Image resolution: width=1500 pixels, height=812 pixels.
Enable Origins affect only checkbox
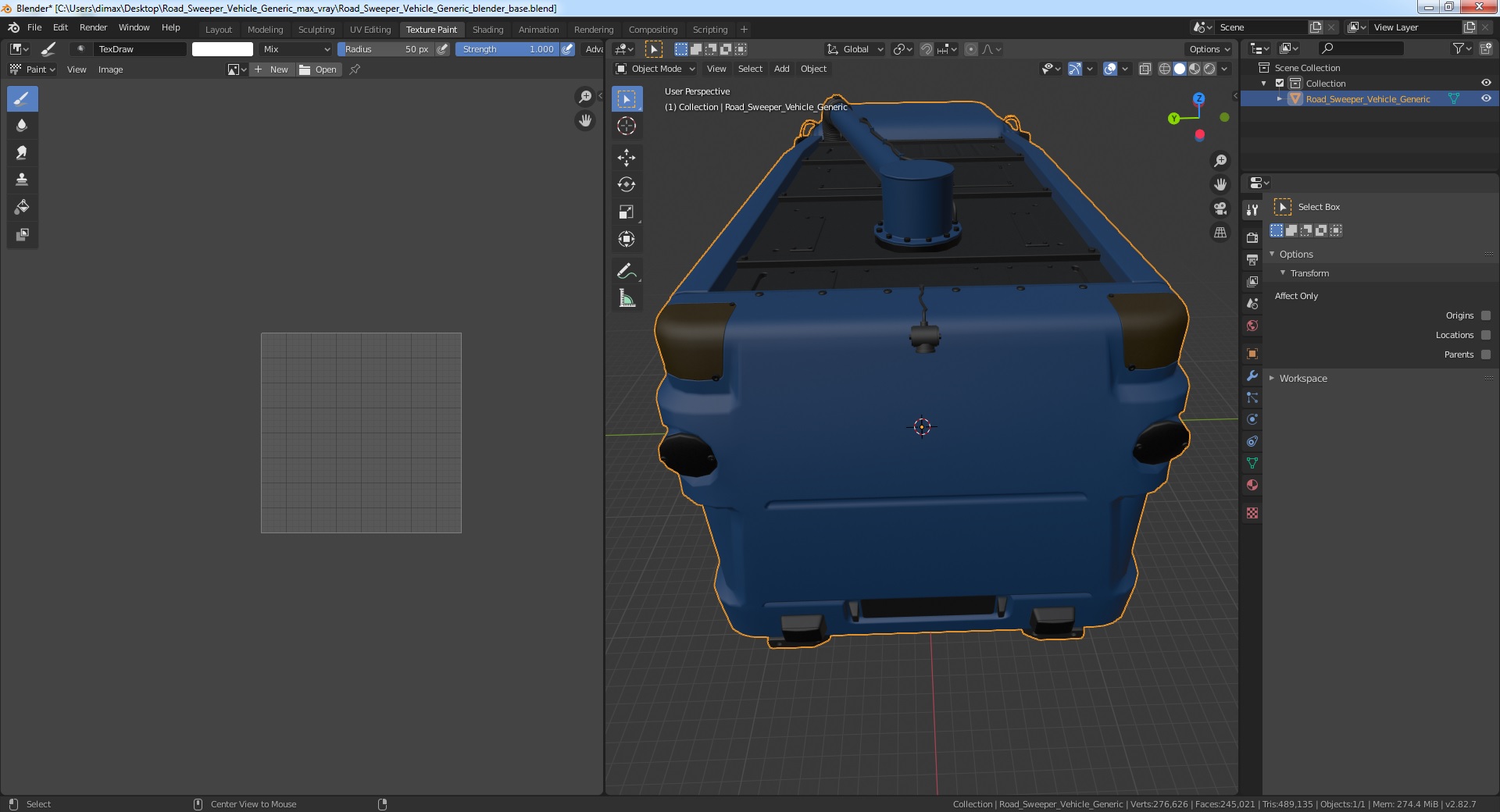(1486, 315)
